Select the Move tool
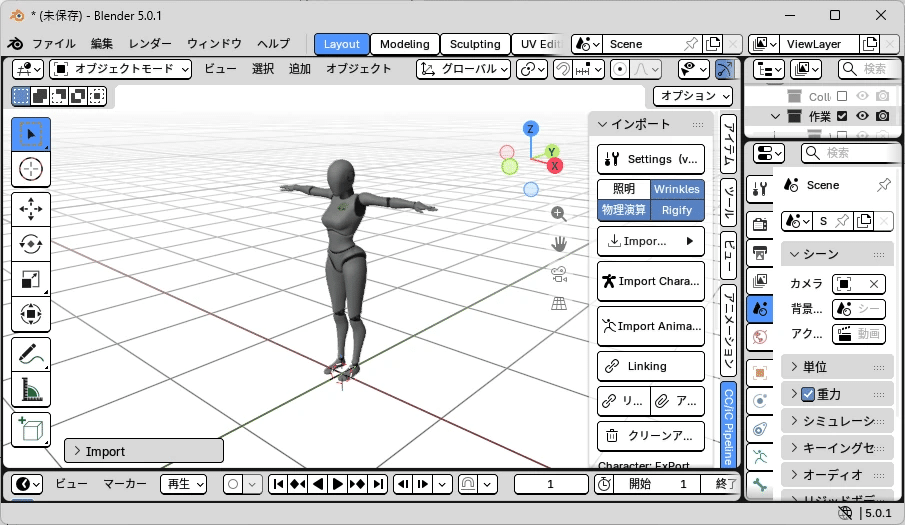This screenshot has width=905, height=525. point(31,209)
